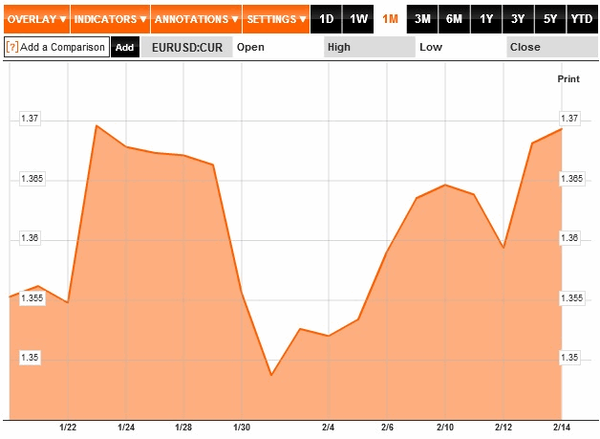Click the left 1.36 axis label

point(30,238)
